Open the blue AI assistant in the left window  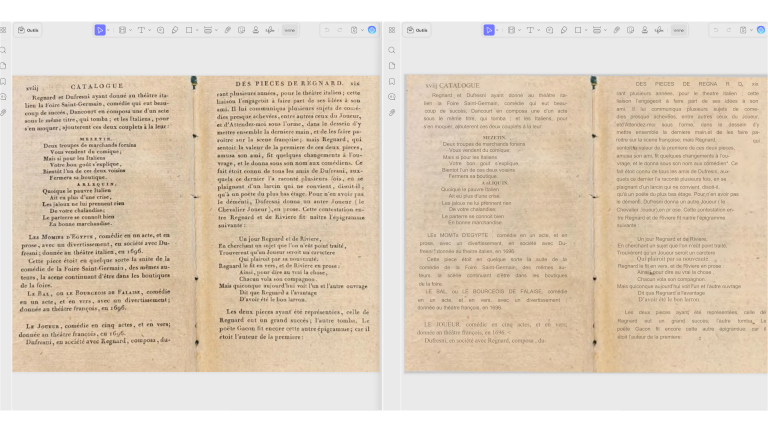click(x=372, y=30)
